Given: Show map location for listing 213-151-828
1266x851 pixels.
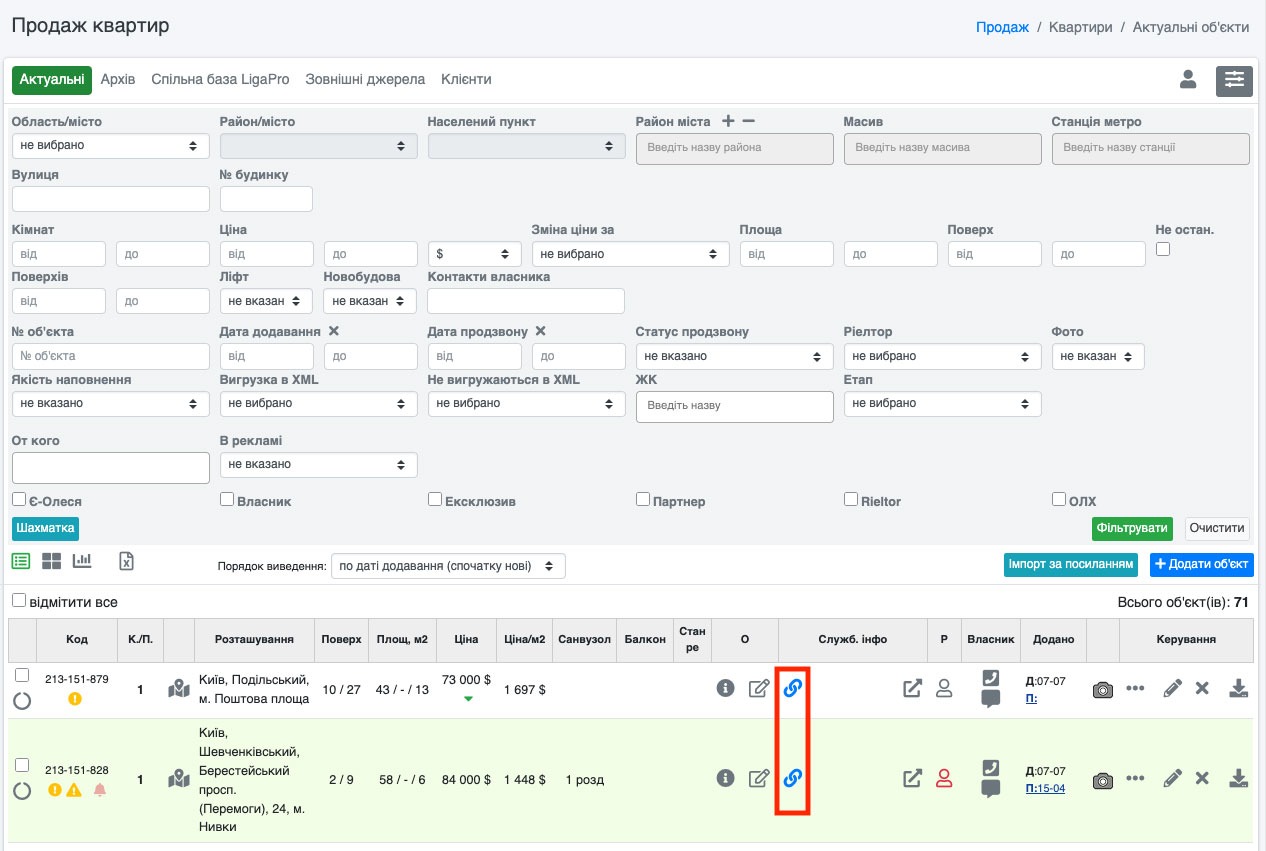Looking at the screenshot, I should coord(179,778).
